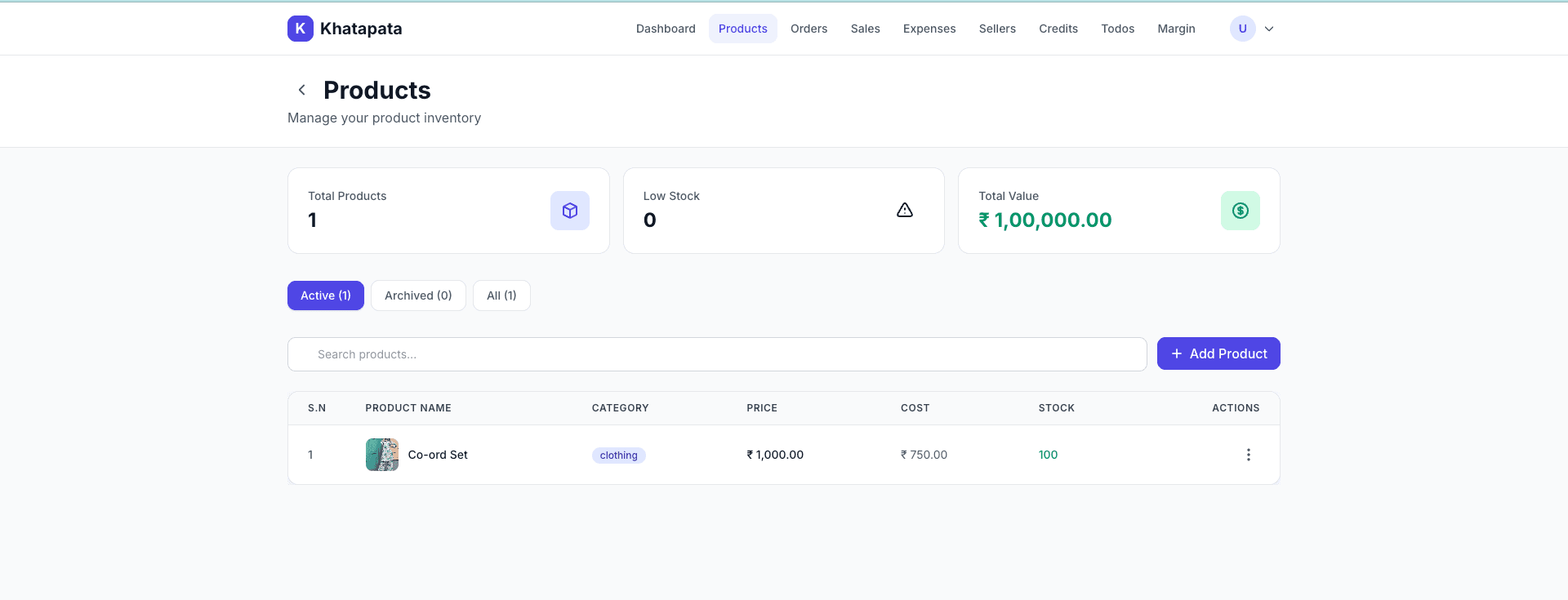Select the Active (1) filter tab

[326, 296]
